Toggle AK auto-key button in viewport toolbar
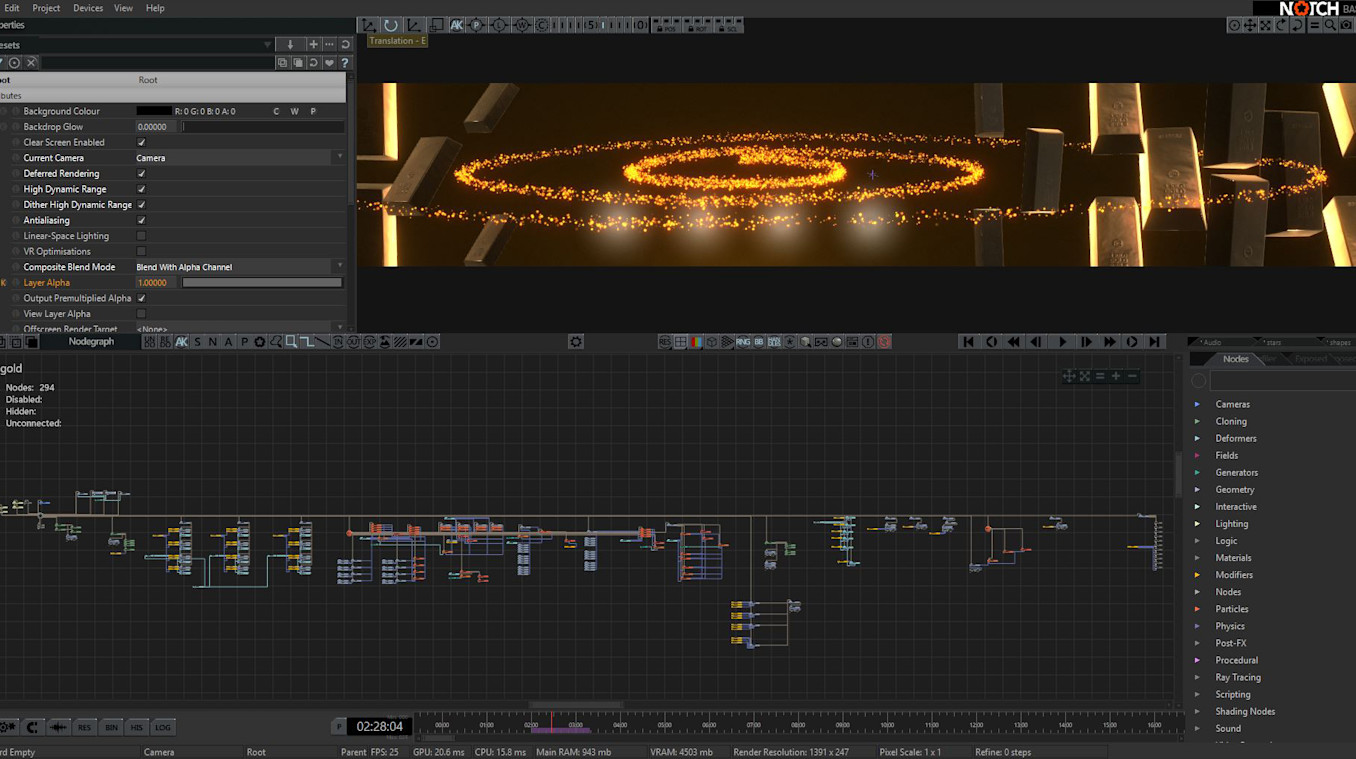The height and width of the screenshot is (759, 1356). pos(456,25)
